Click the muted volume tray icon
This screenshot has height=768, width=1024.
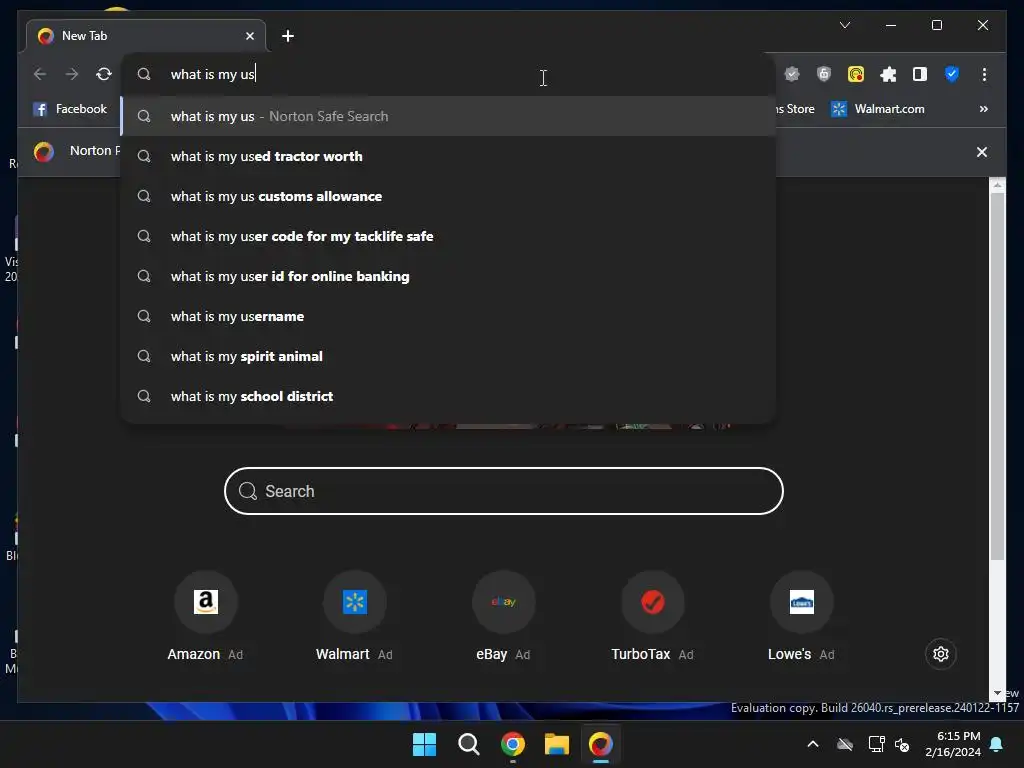point(903,744)
